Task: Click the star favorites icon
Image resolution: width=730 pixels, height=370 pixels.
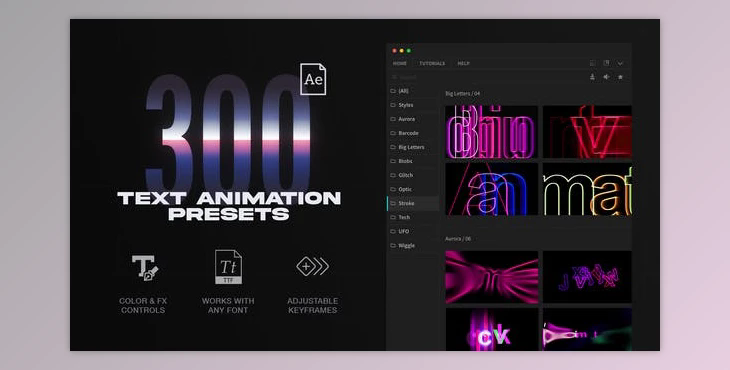Action: click(x=620, y=77)
